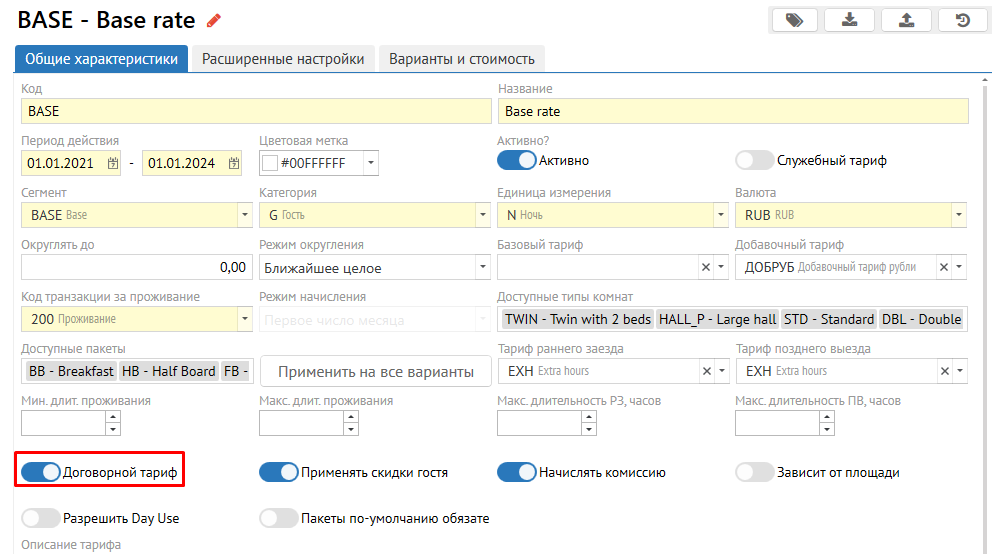Enable the Служебный тариф switch

coord(755,160)
